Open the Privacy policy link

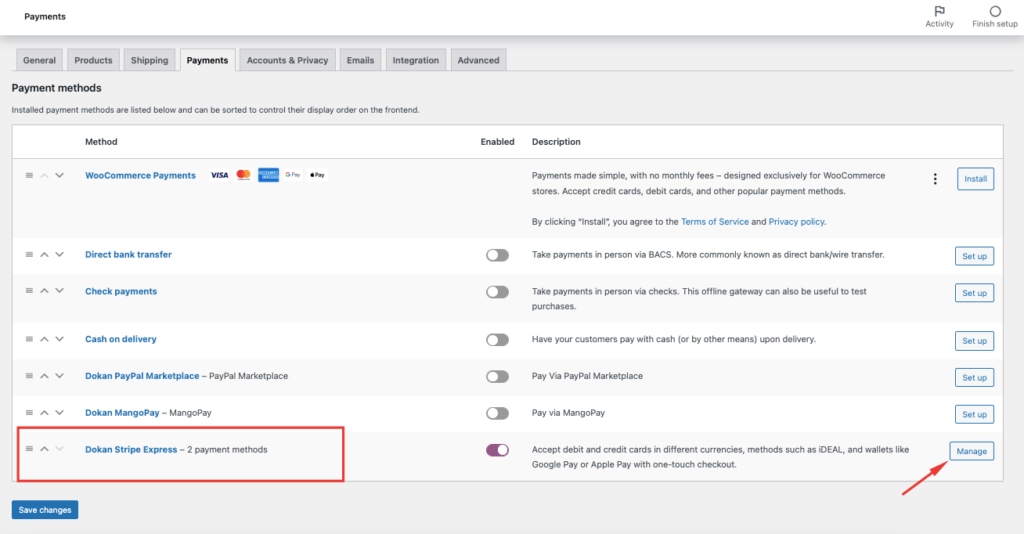pyautogui.click(x=796, y=222)
